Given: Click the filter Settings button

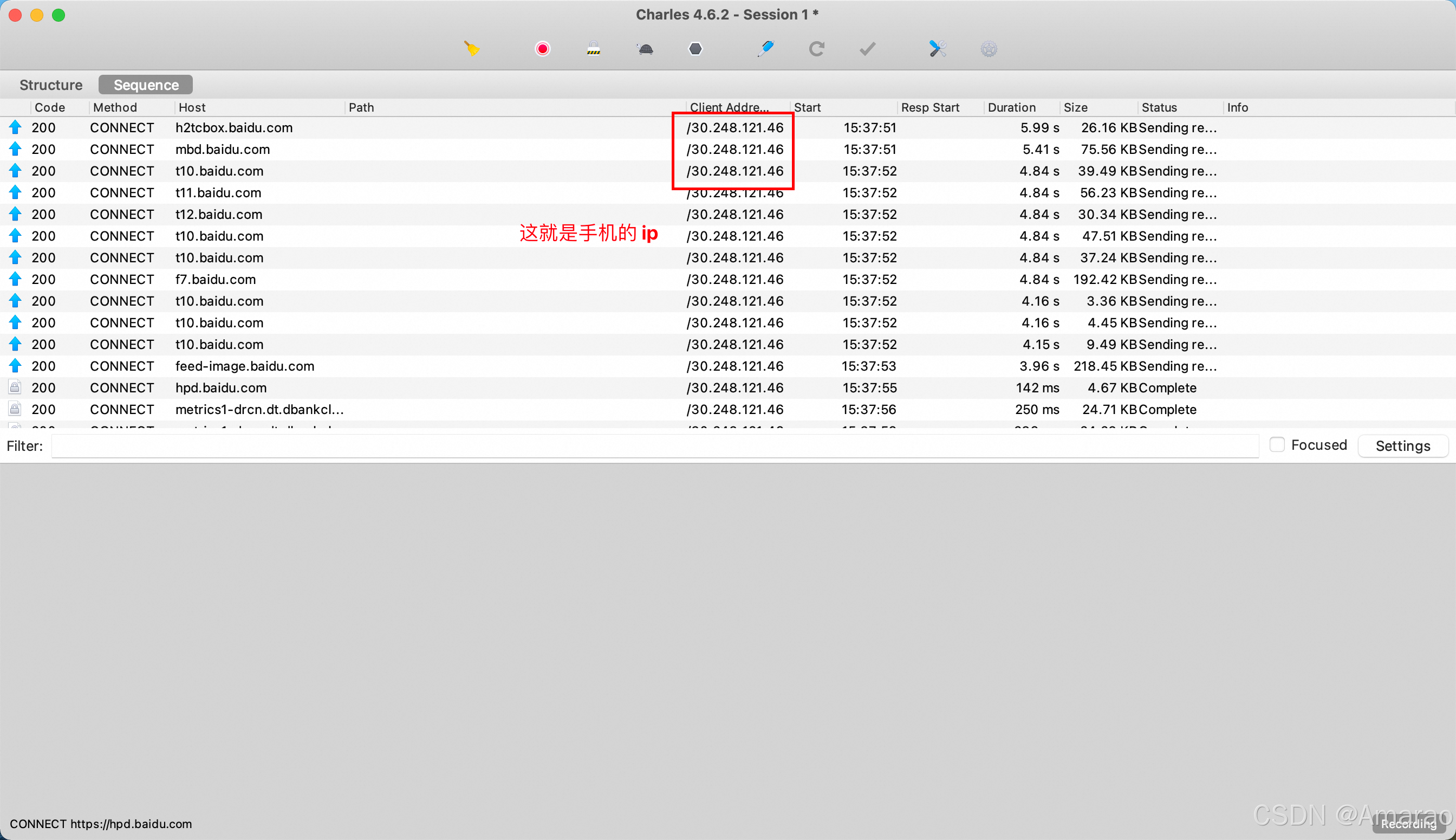Looking at the screenshot, I should click(x=1402, y=446).
